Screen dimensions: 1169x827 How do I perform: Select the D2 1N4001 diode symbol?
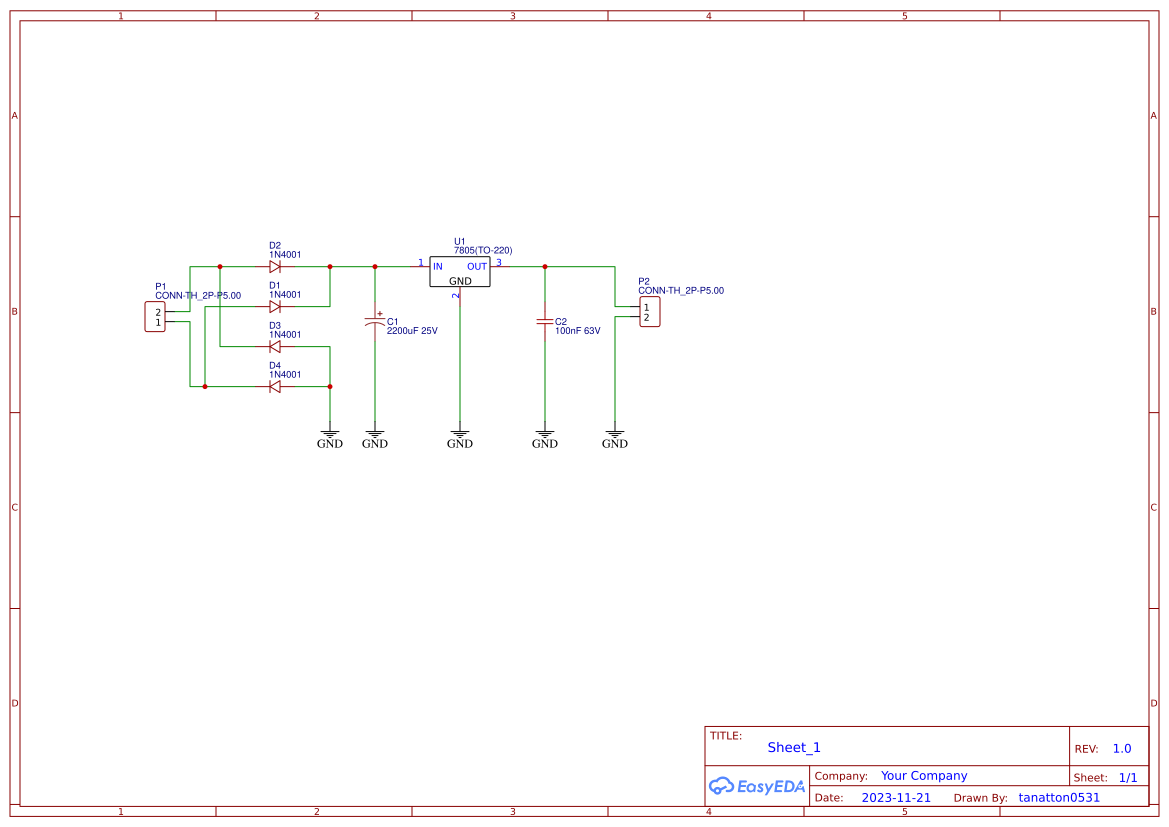tap(275, 266)
